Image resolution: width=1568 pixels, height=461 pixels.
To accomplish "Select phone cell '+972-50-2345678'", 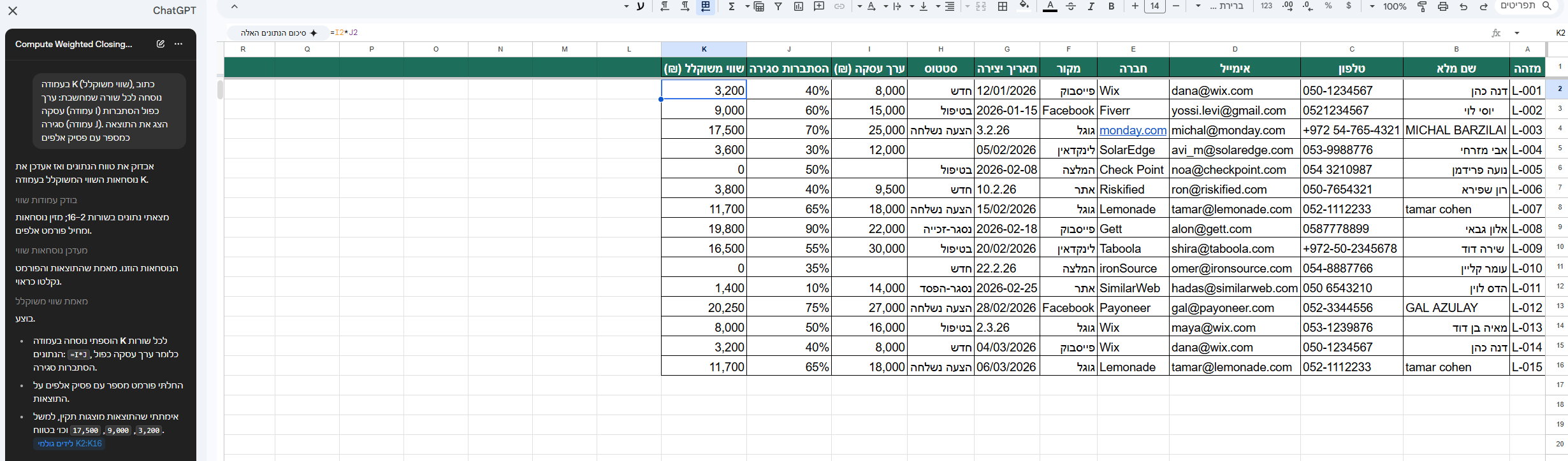I will click(x=1351, y=248).
